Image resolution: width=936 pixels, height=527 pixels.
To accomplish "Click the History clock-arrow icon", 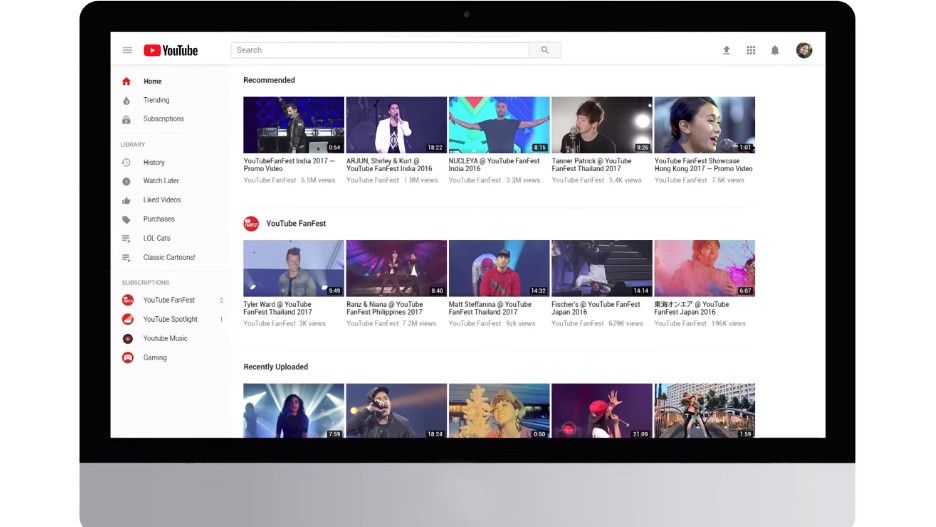I will [126, 162].
